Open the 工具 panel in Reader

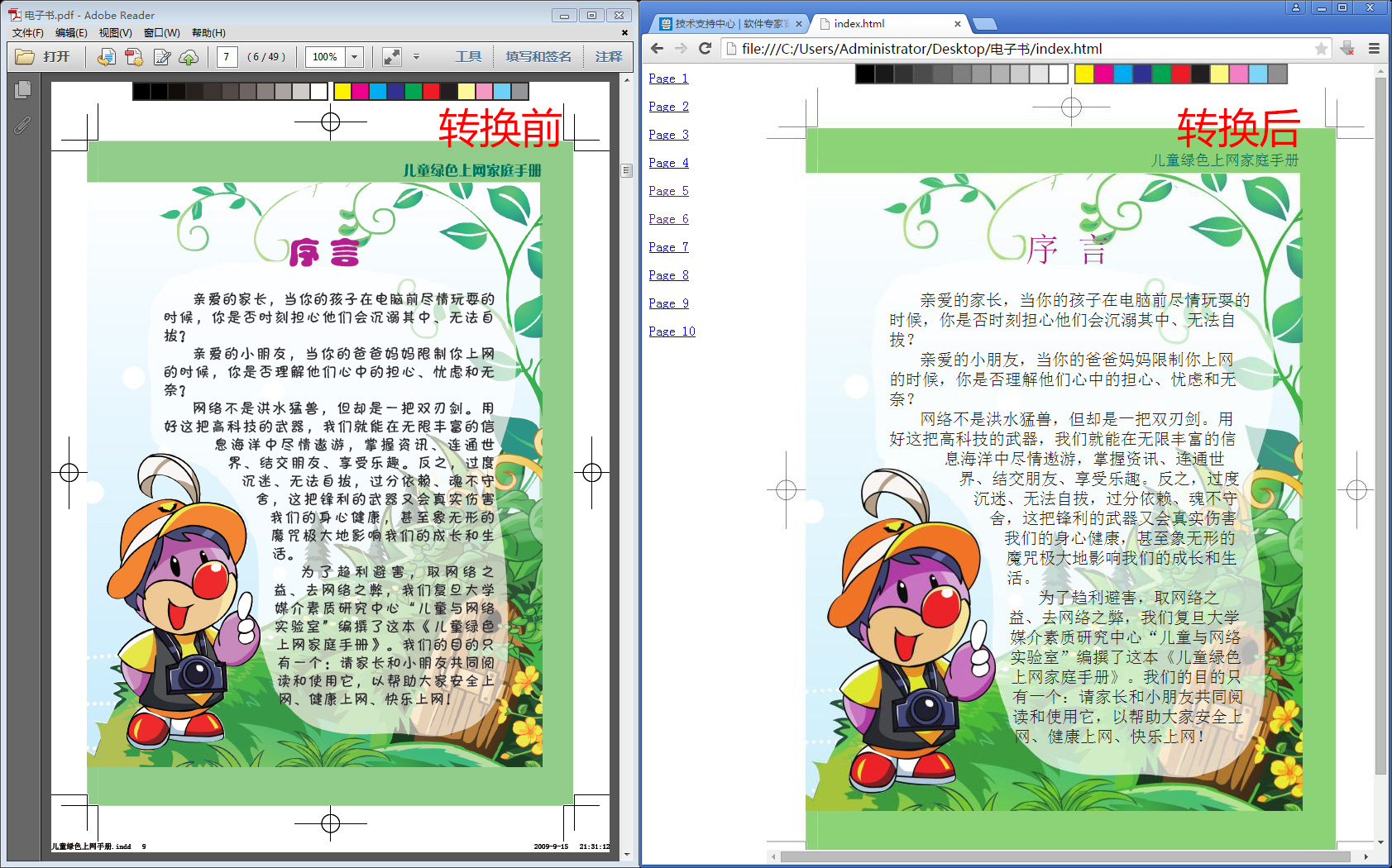[x=468, y=56]
